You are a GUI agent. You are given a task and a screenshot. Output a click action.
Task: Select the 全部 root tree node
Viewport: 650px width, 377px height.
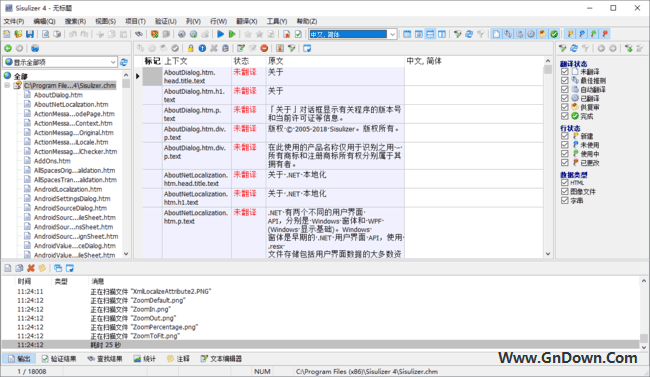(20, 76)
